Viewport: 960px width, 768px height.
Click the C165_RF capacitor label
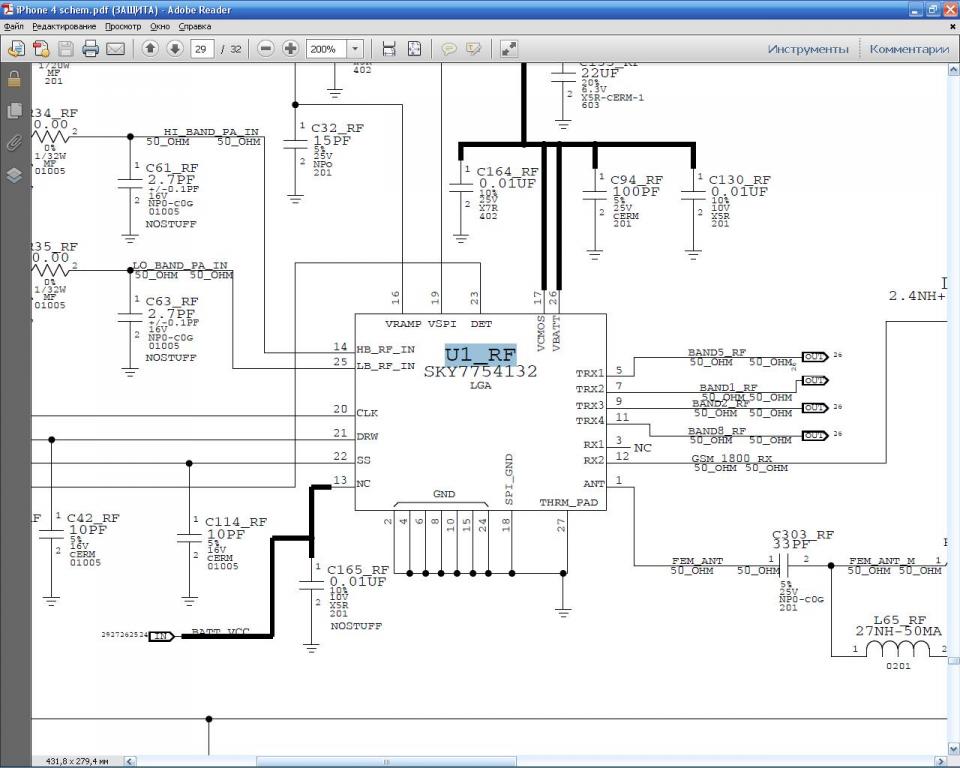click(358, 570)
